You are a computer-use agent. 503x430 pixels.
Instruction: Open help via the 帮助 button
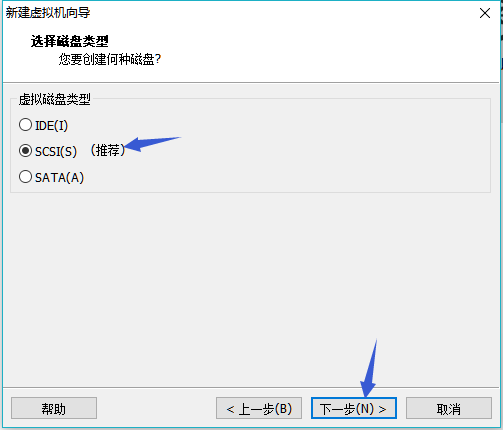pos(54,408)
